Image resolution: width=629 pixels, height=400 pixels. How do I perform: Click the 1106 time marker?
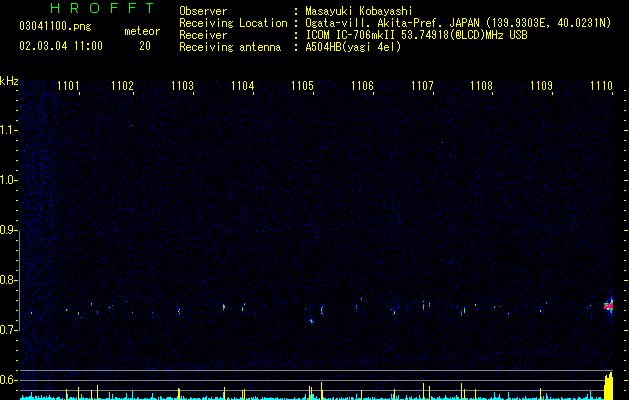(362, 86)
